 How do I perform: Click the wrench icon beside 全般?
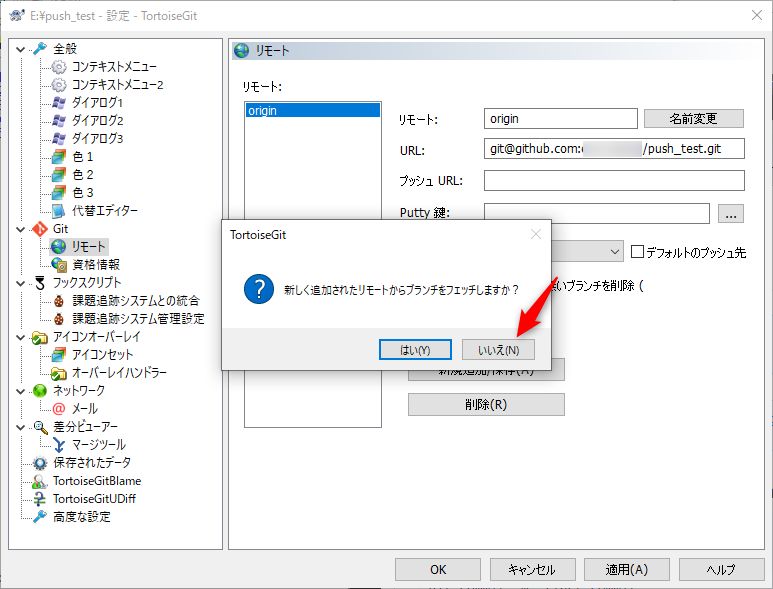coord(39,48)
